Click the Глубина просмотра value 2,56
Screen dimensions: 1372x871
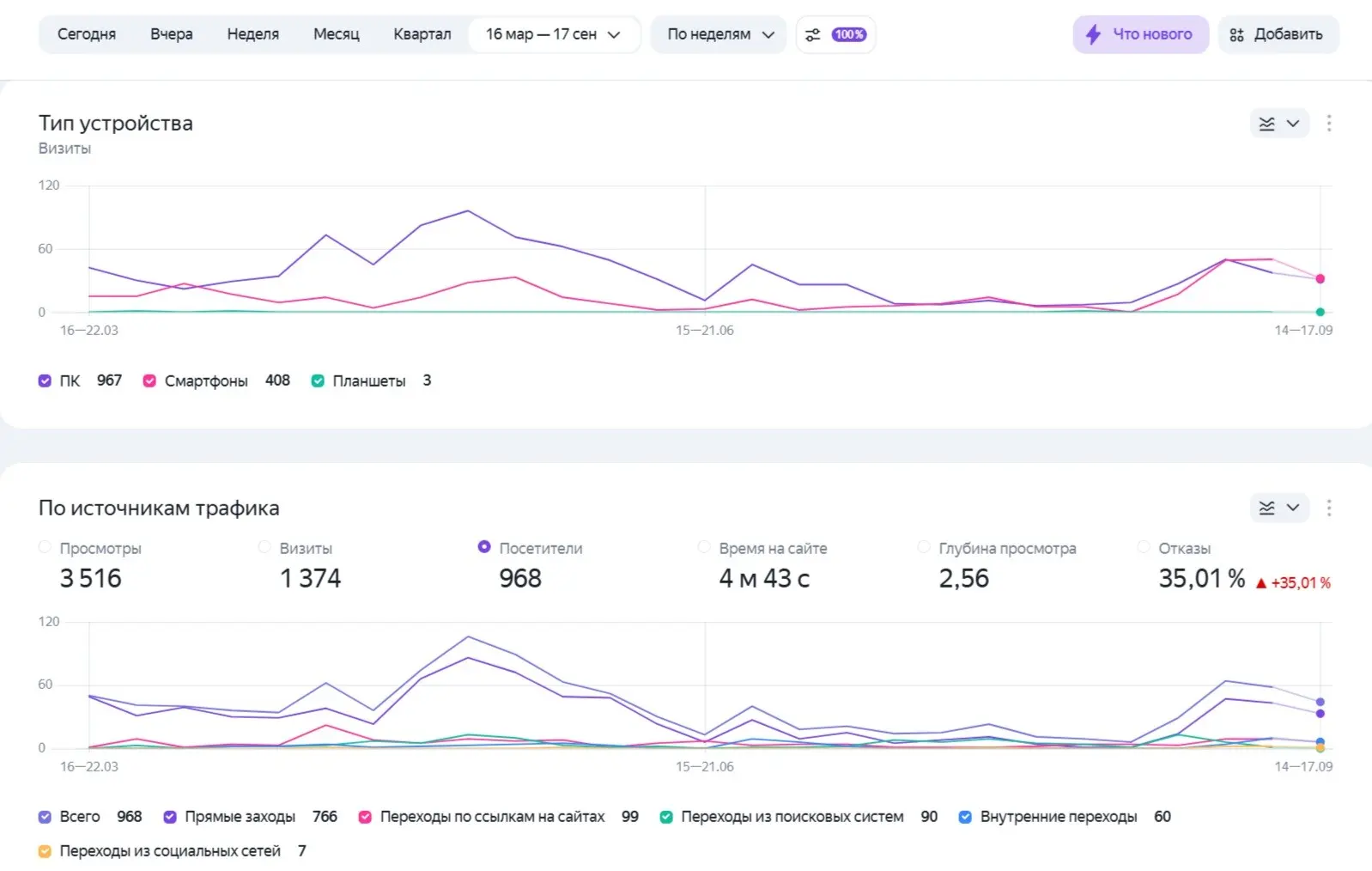[x=964, y=579]
